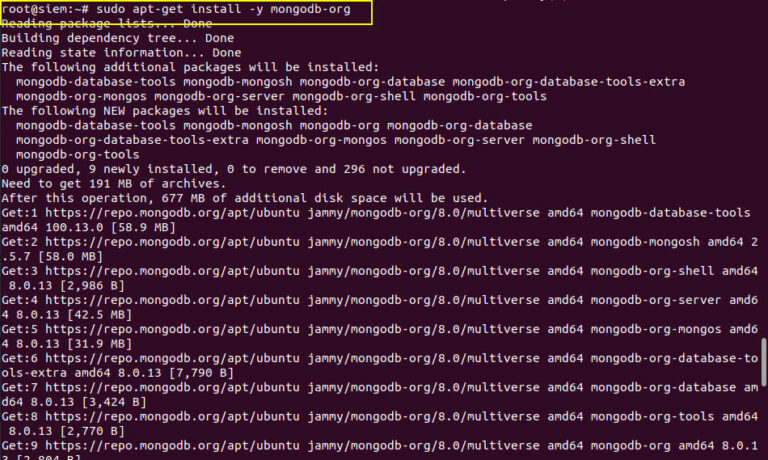Click the 'sudo apt-get install -y mongodb-org' command text
The width and height of the screenshot is (768, 460).
click(x=223, y=9)
